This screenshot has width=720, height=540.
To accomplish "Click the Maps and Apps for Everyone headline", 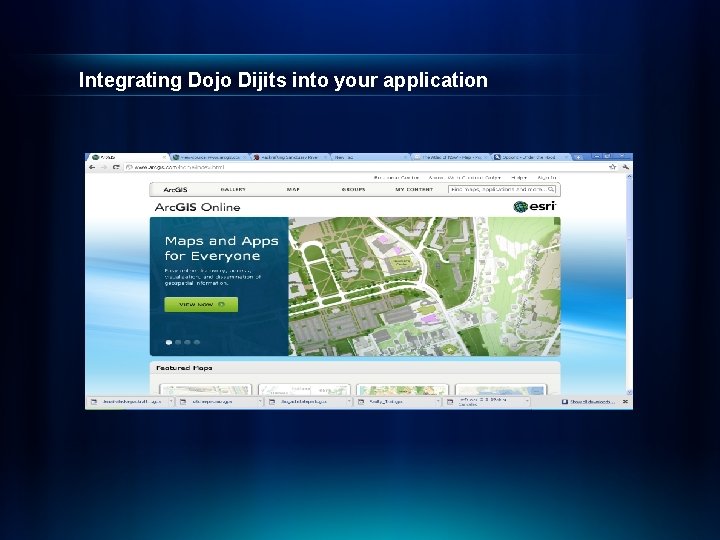I will point(221,248).
